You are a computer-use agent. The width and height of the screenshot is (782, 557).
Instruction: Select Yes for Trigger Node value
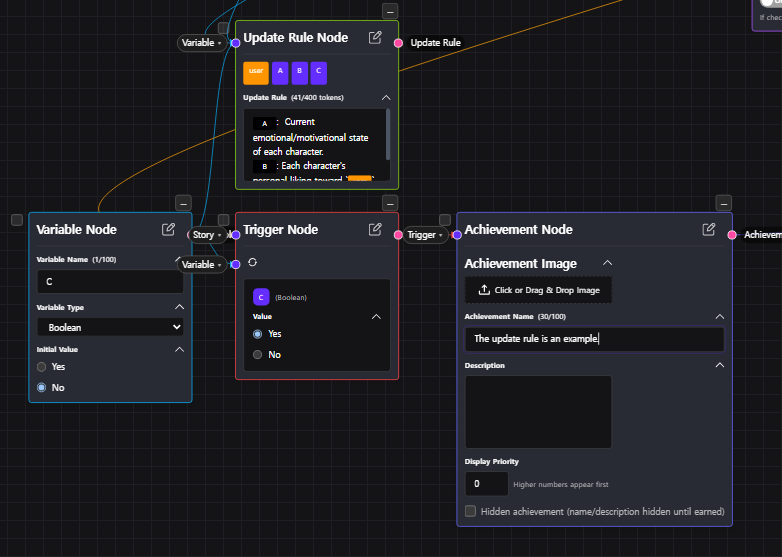click(x=257, y=334)
